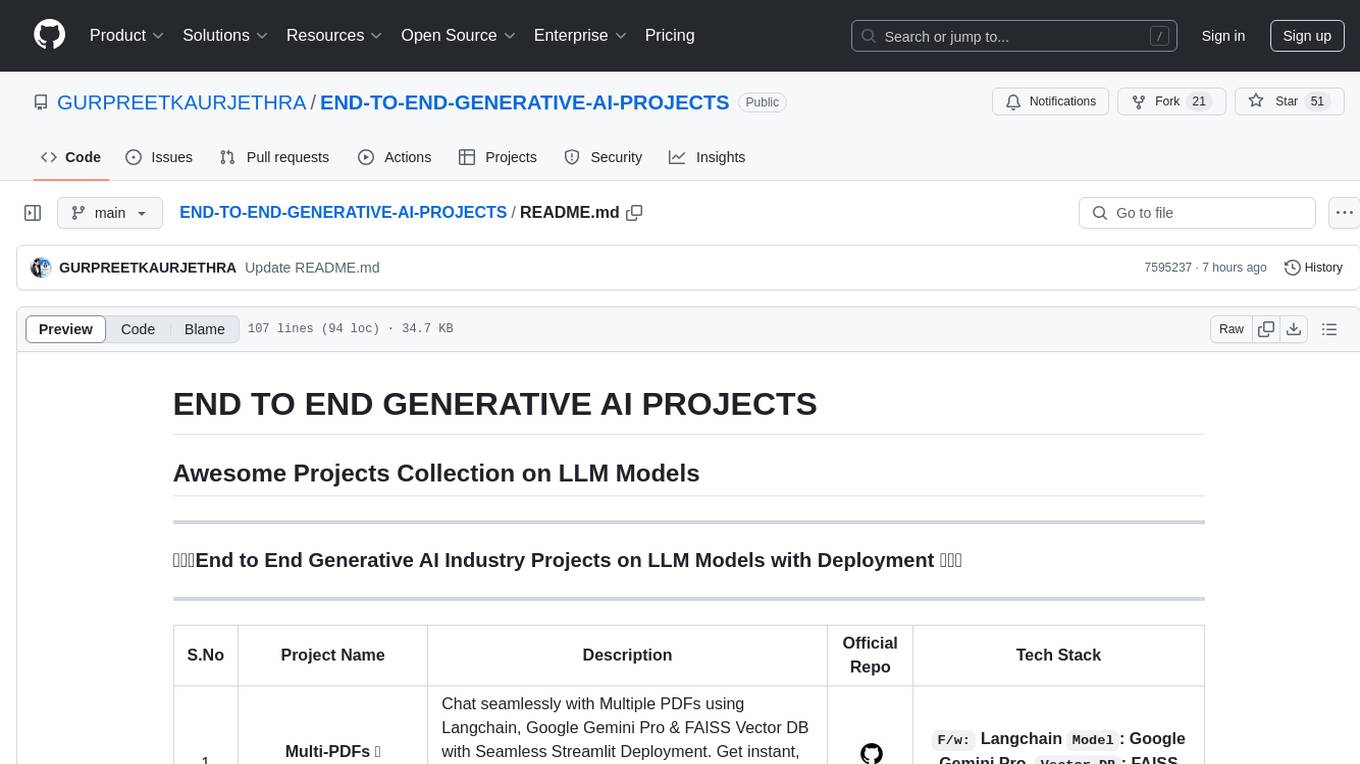Switch to the Pull requests tab

[274, 157]
